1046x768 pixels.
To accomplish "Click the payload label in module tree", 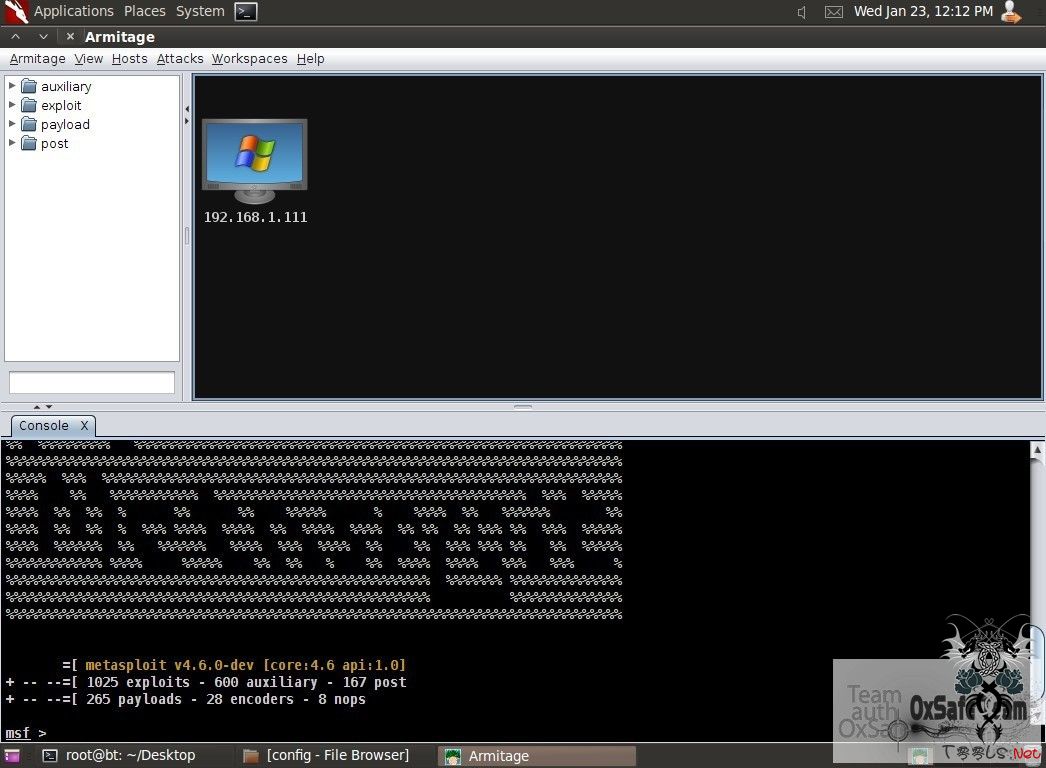I will coord(65,125).
